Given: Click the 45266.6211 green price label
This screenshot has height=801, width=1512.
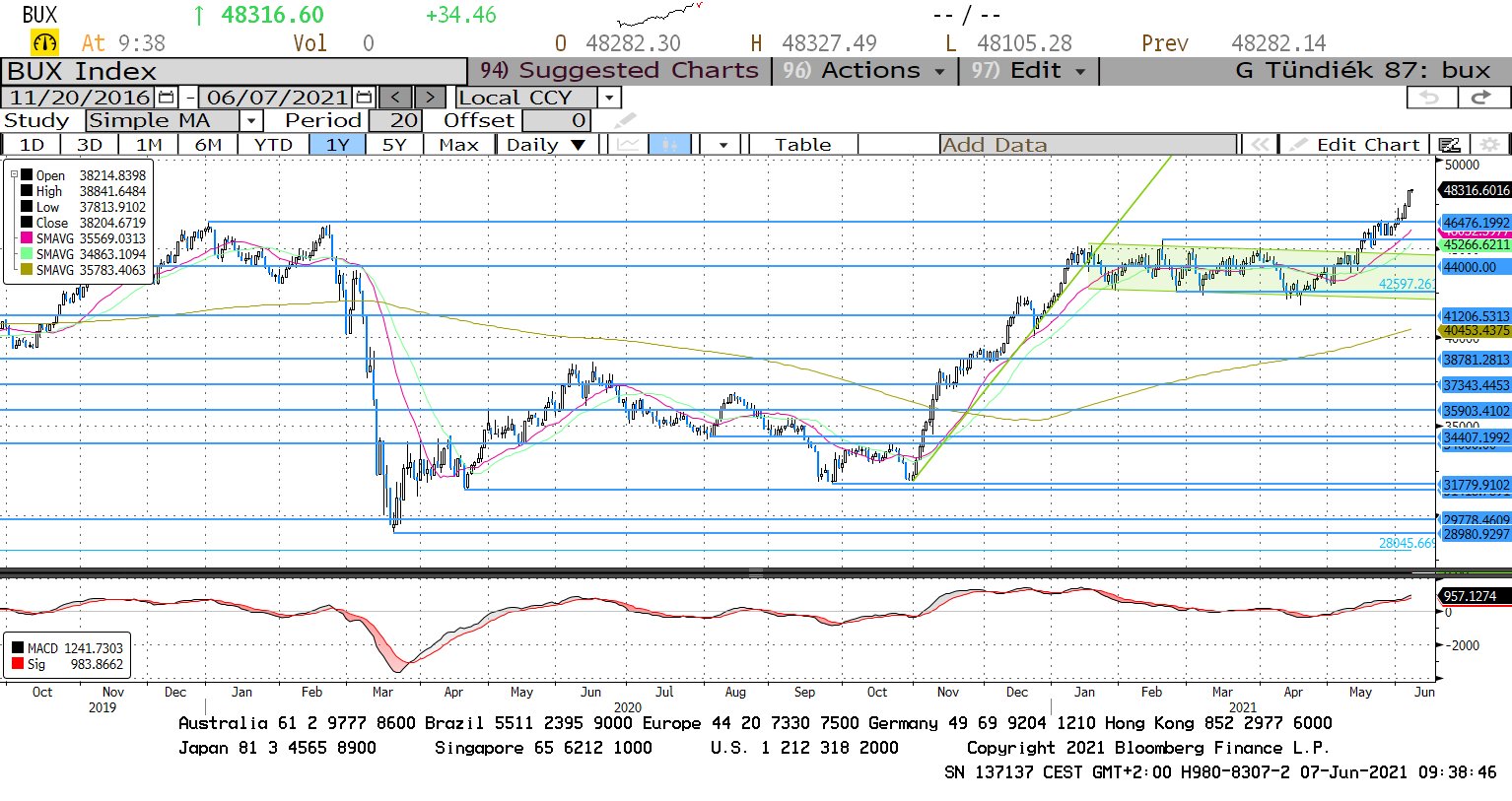Looking at the screenshot, I should pos(1476,244).
